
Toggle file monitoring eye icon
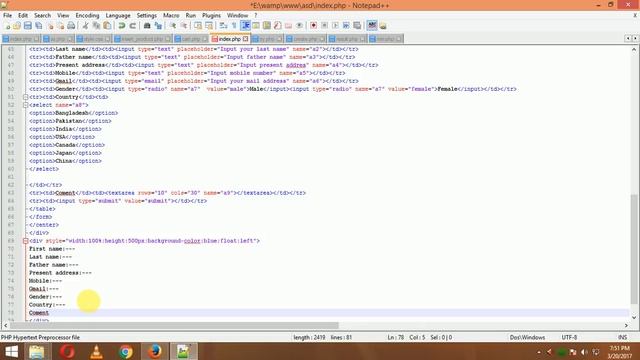pyautogui.click(x=299, y=26)
